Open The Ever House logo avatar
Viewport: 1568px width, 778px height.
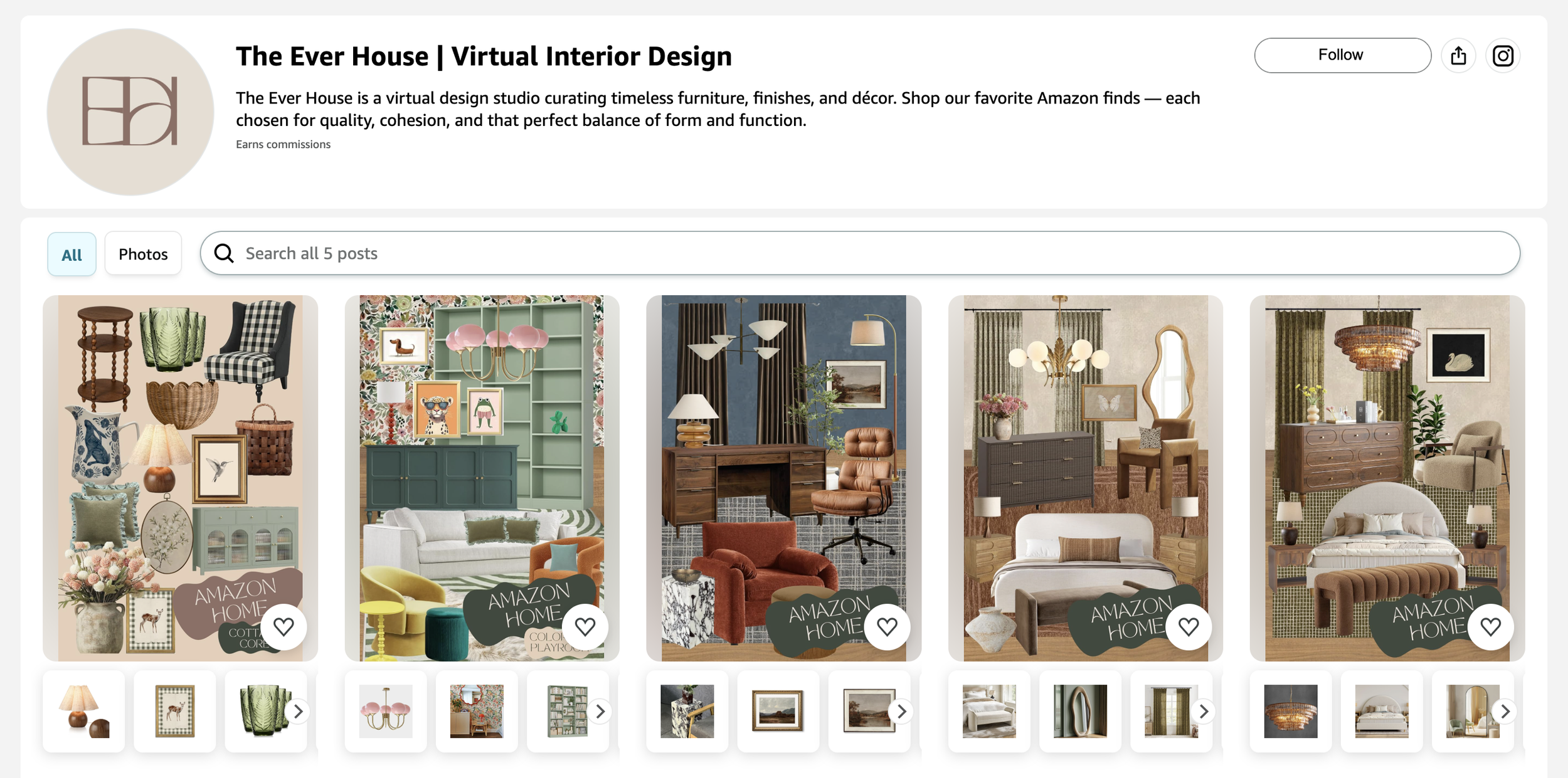coord(130,112)
